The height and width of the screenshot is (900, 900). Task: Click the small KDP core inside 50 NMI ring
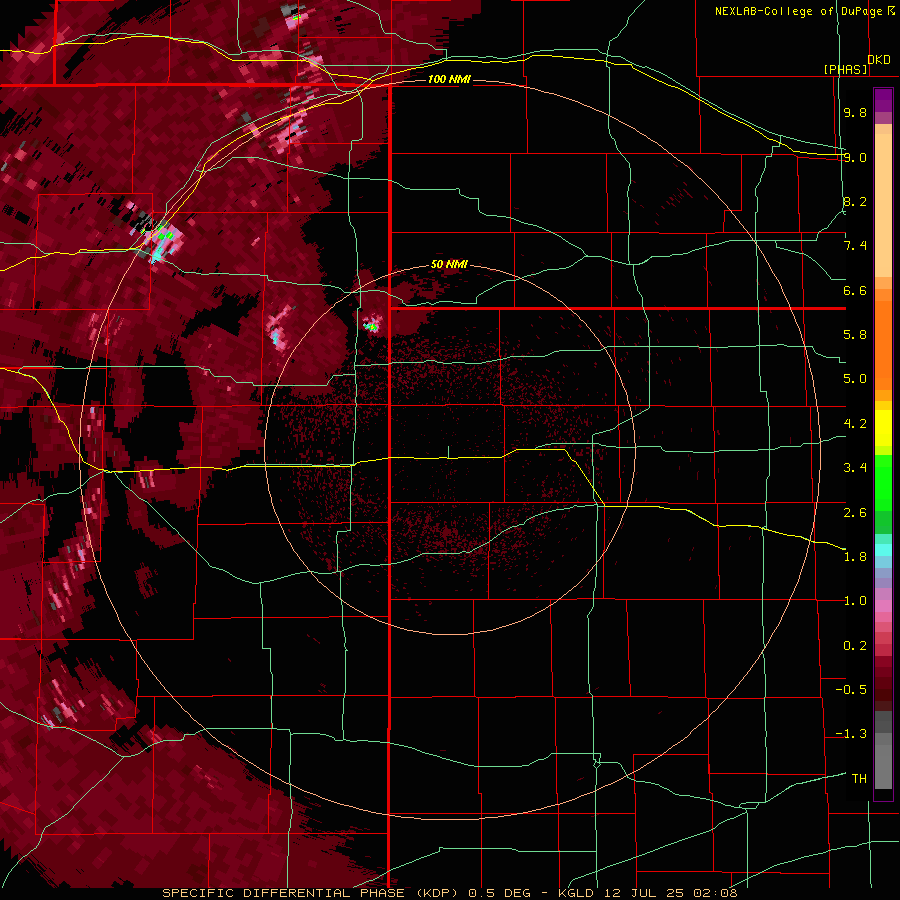pos(373,325)
